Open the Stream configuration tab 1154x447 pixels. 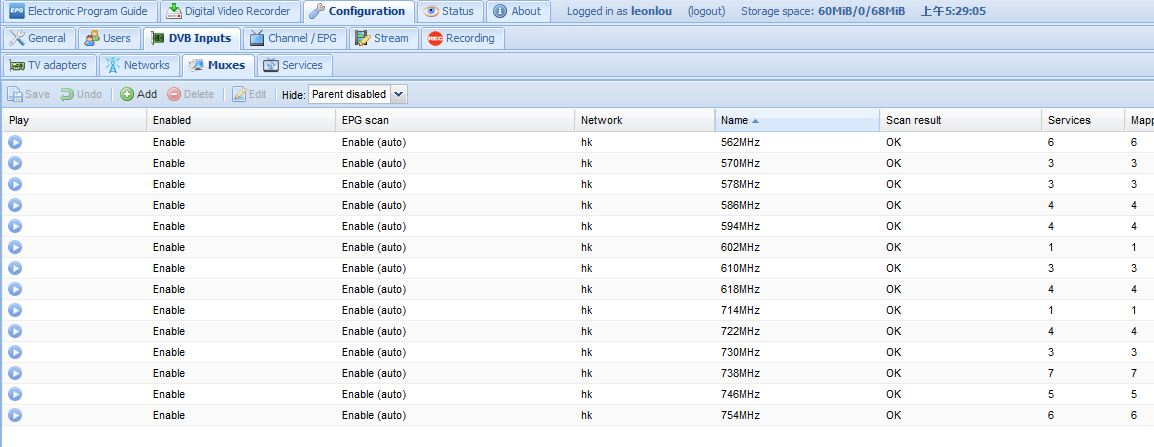[382, 38]
